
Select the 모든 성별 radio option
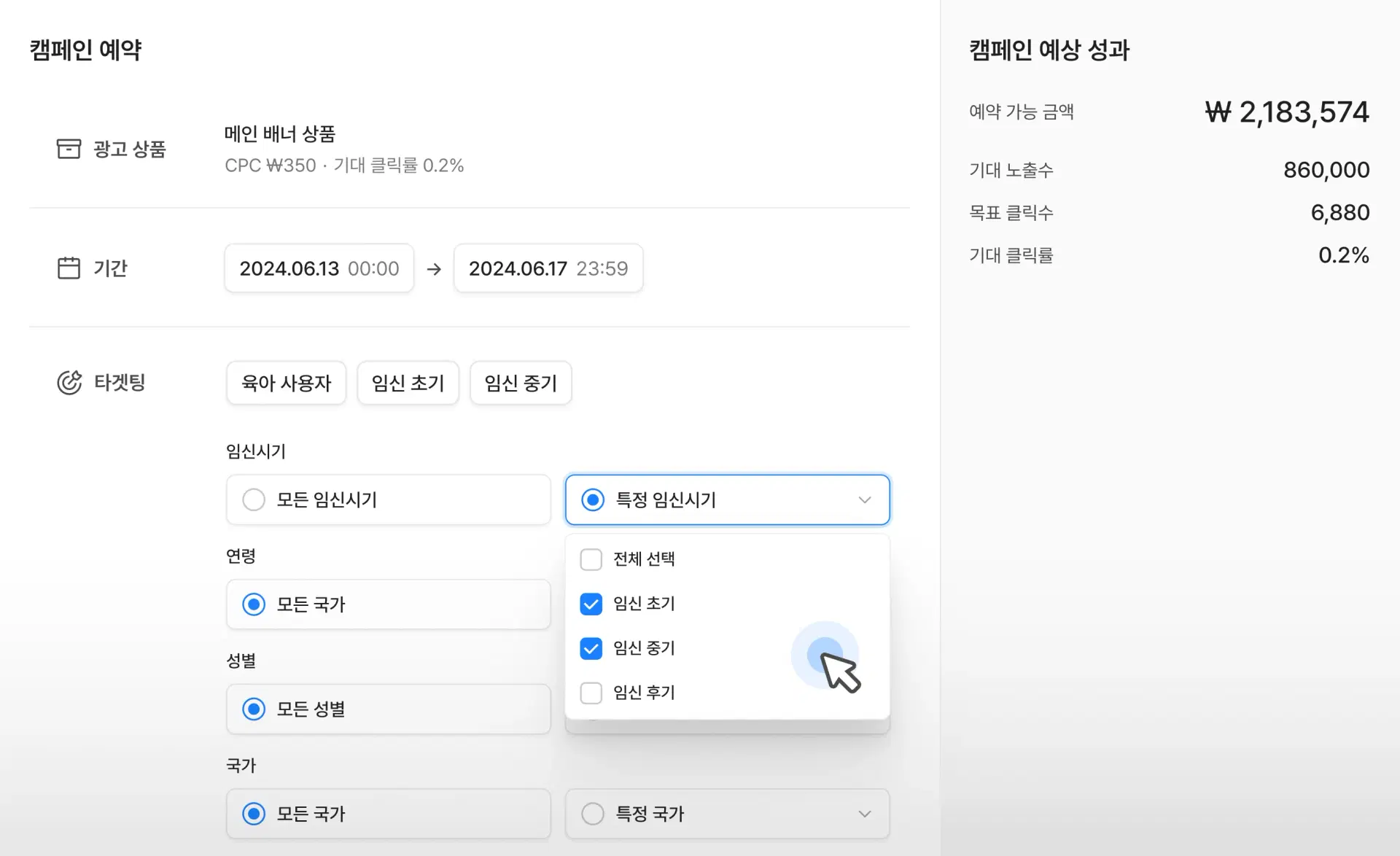pyautogui.click(x=254, y=709)
